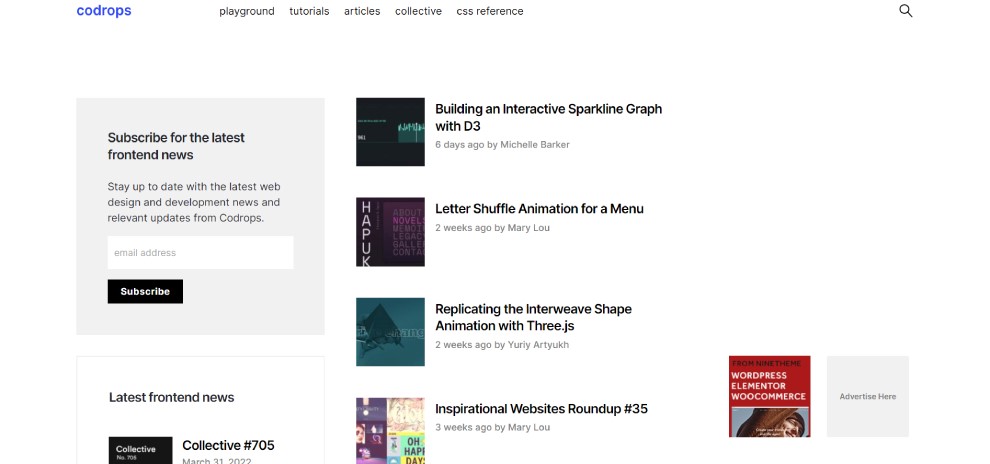Open the Inspirational Websites Roundup thumbnail
The width and height of the screenshot is (990, 464).
390,430
